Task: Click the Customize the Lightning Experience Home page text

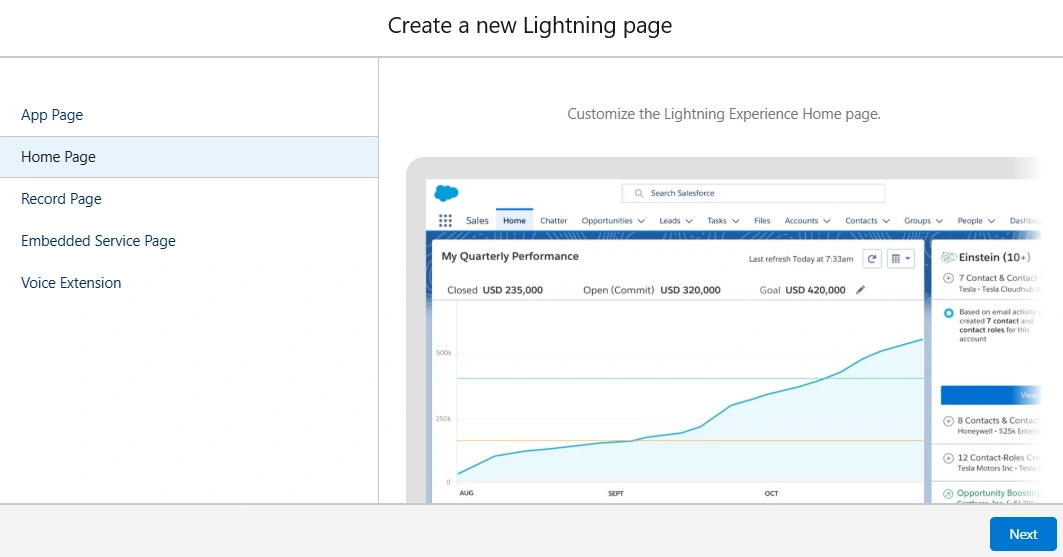Action: click(723, 114)
